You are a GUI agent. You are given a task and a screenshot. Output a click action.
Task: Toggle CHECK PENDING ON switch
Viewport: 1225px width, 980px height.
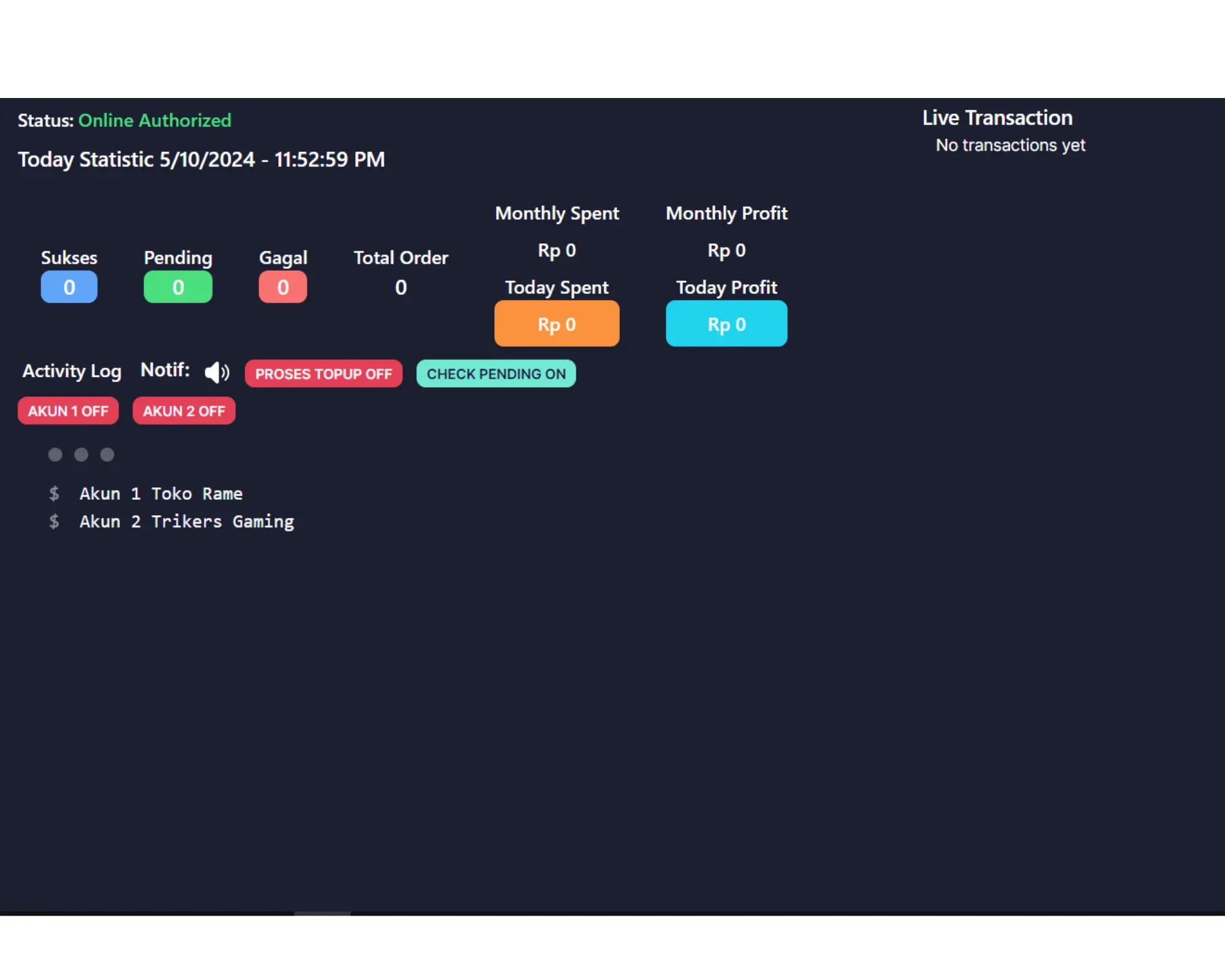point(496,374)
